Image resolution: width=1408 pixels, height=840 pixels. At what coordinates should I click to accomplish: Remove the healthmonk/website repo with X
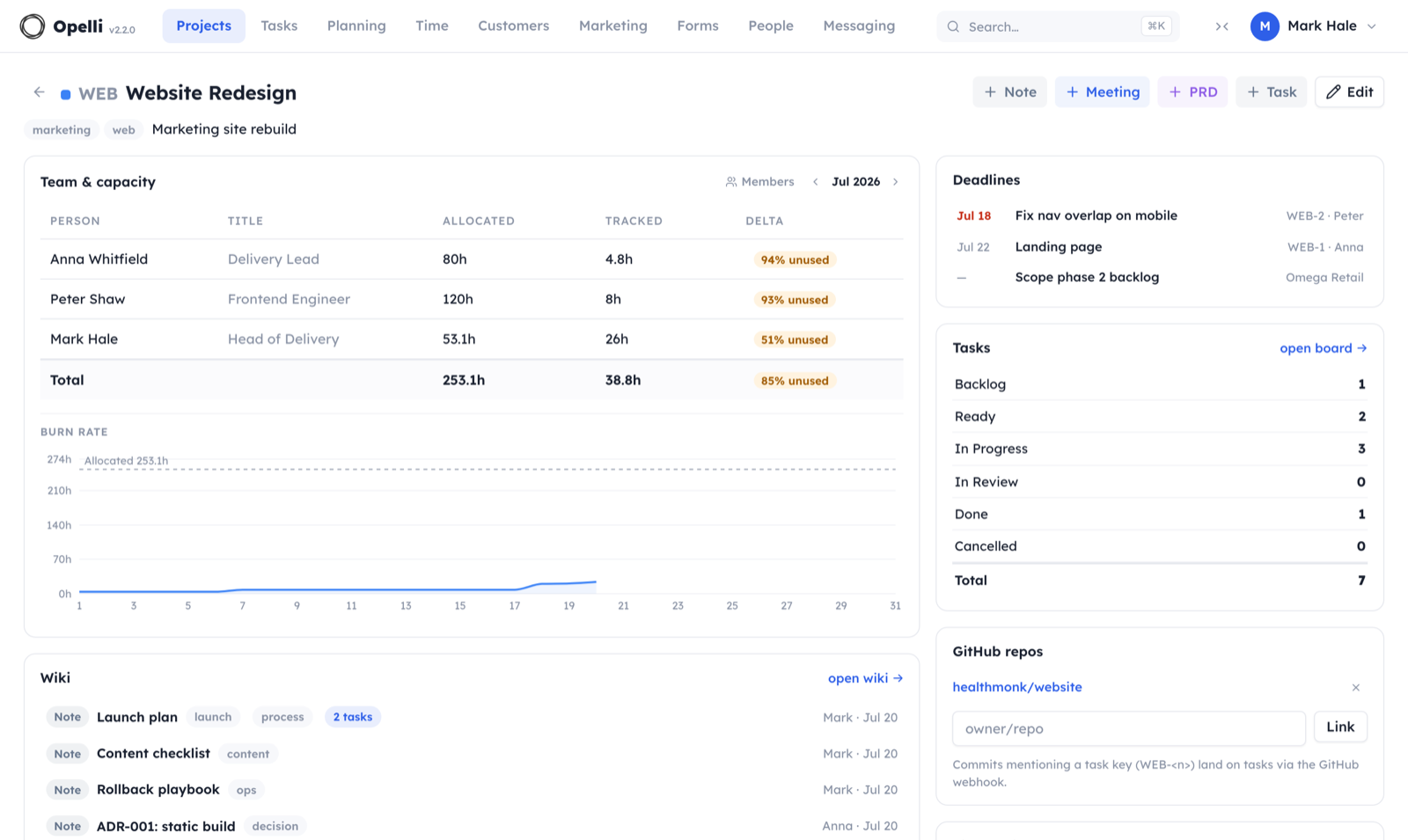[1356, 688]
